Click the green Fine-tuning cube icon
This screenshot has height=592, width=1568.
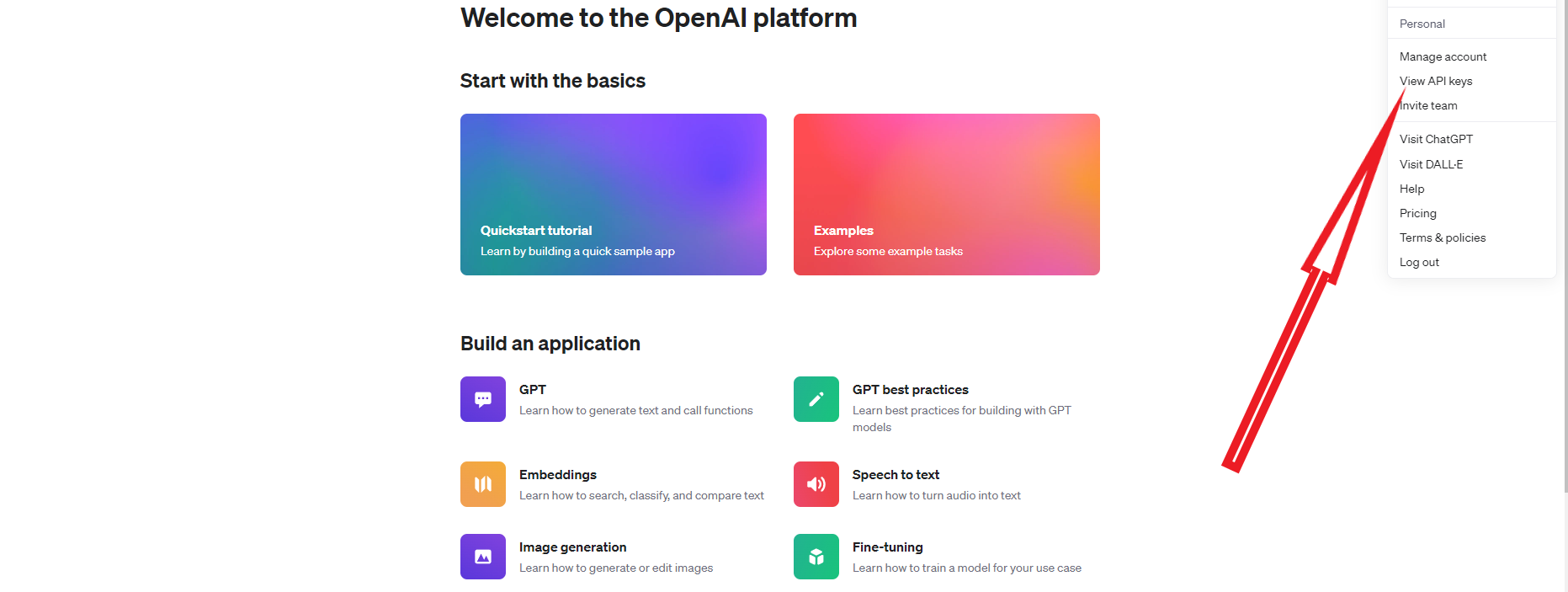(816, 557)
